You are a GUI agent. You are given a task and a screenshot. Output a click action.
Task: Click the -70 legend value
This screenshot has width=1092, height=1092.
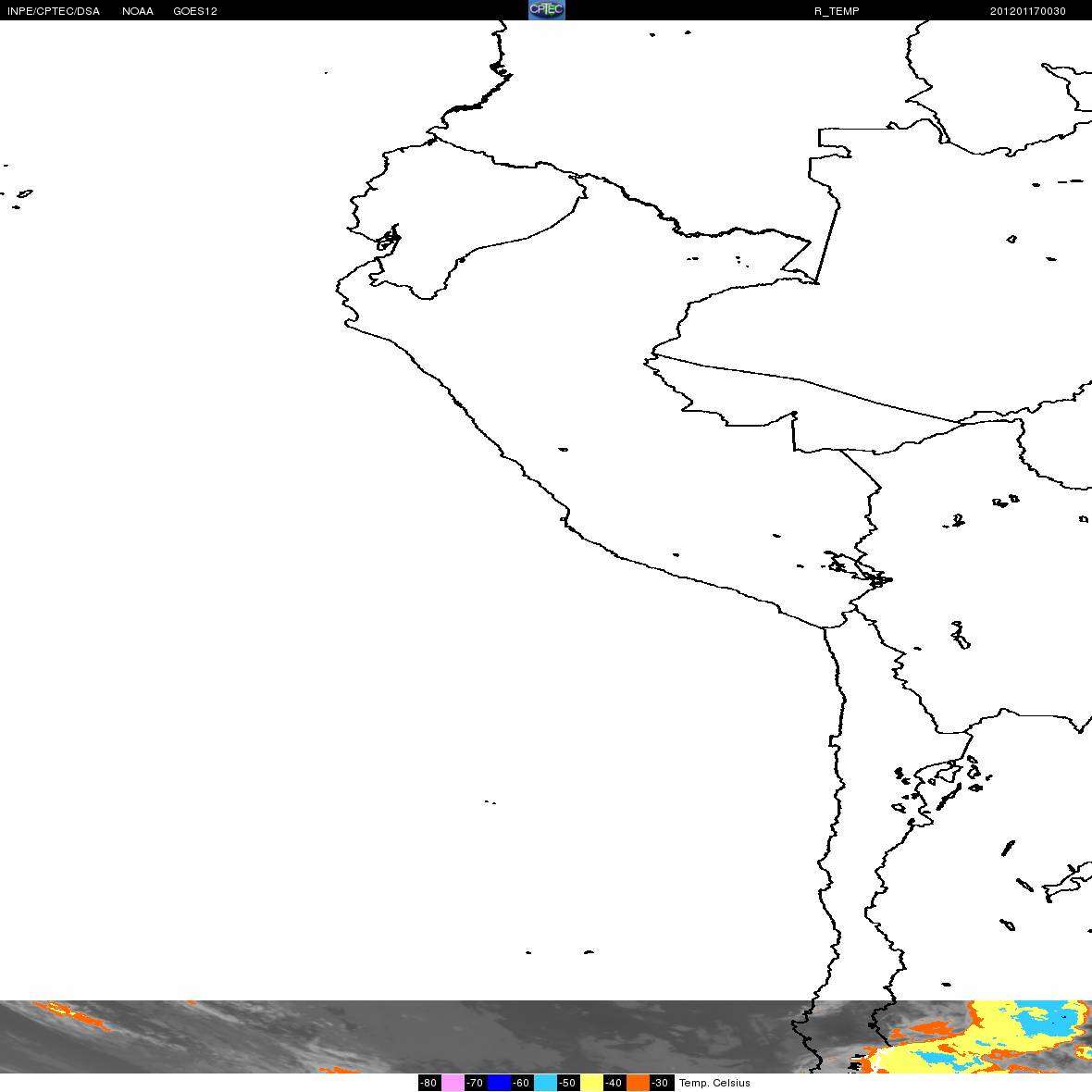tap(476, 1083)
